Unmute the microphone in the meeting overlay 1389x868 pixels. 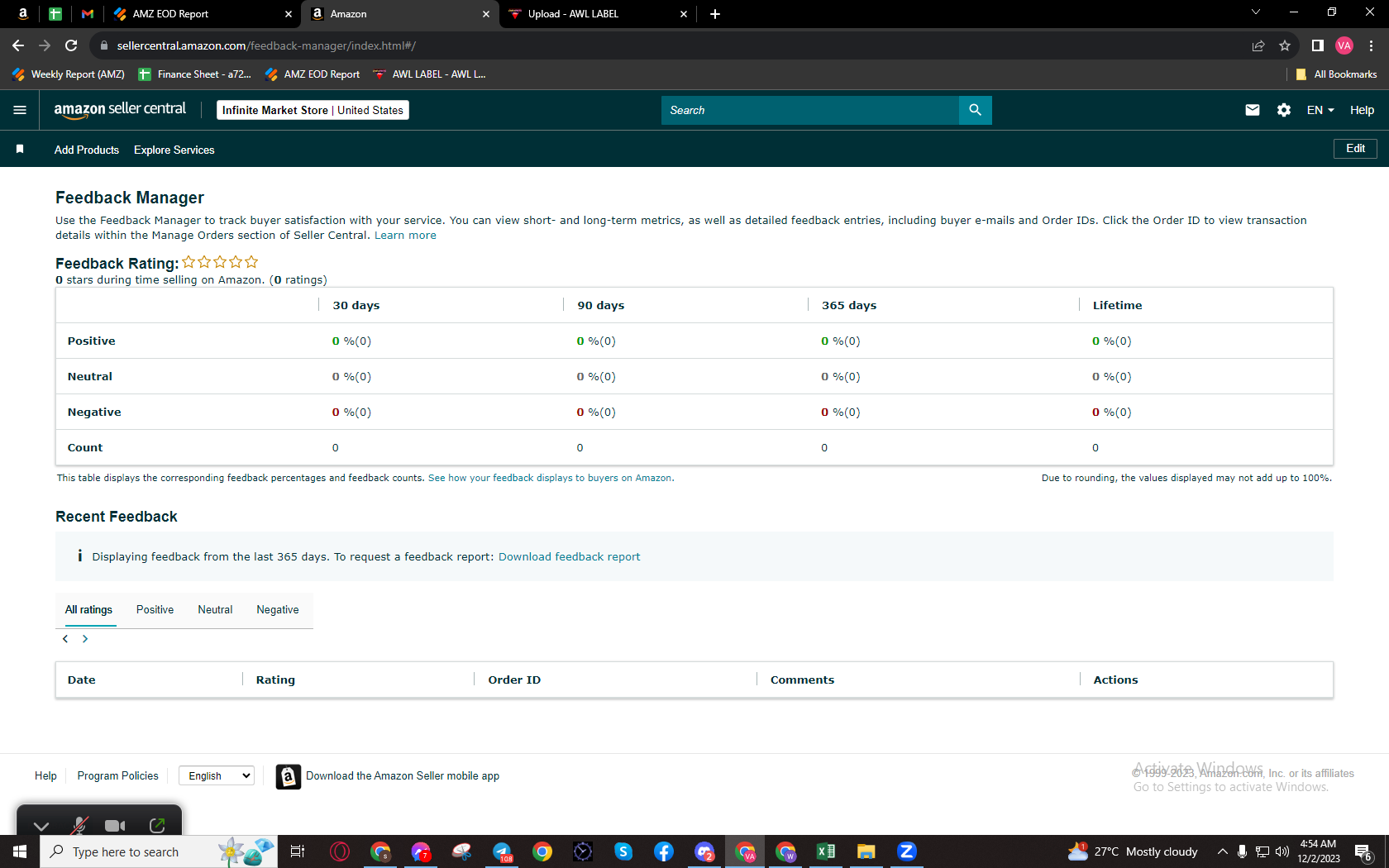pyautogui.click(x=79, y=825)
